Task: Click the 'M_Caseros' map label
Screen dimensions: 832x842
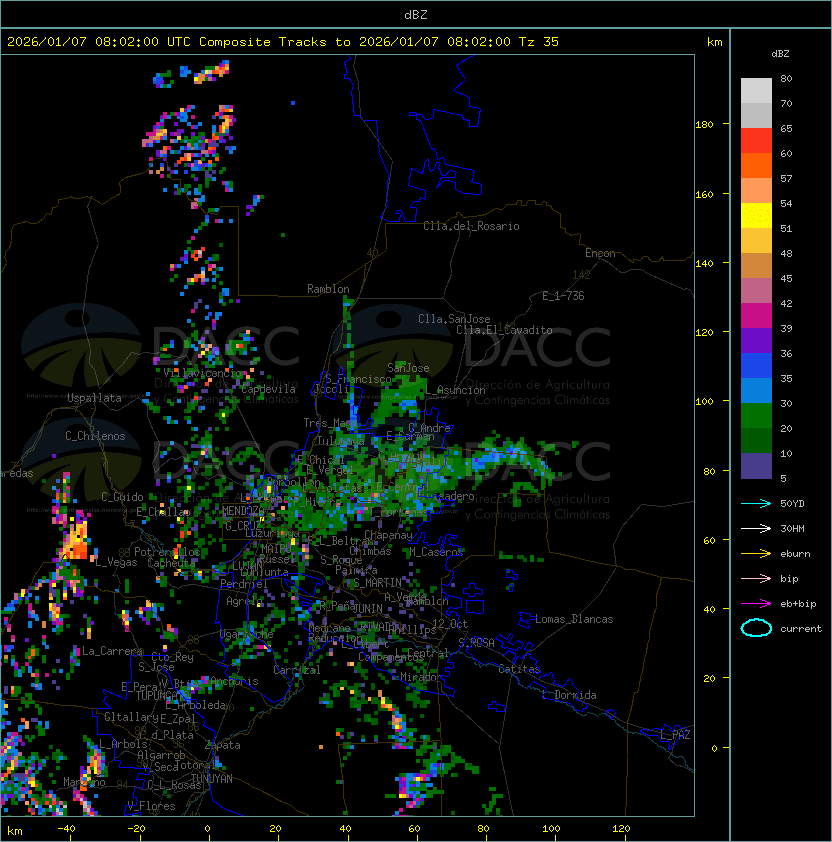Action: [x=436, y=551]
